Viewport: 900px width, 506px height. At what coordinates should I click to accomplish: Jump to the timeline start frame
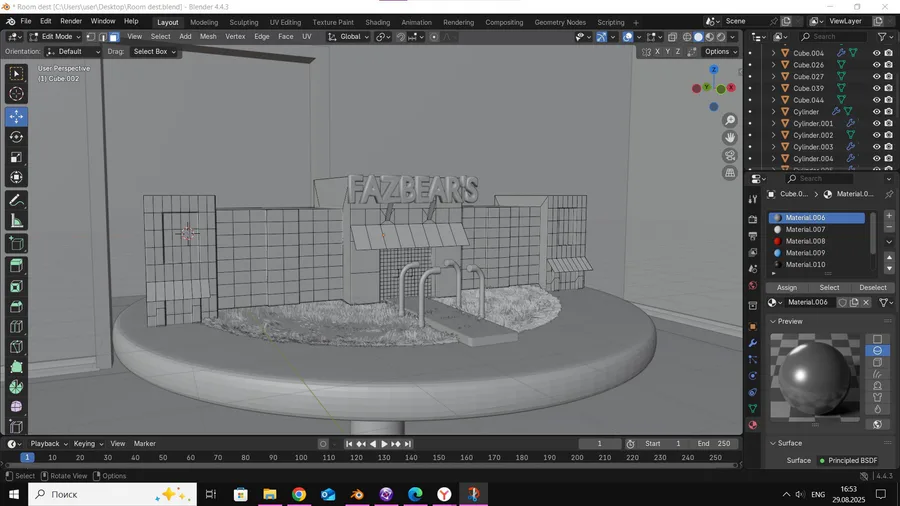point(348,444)
